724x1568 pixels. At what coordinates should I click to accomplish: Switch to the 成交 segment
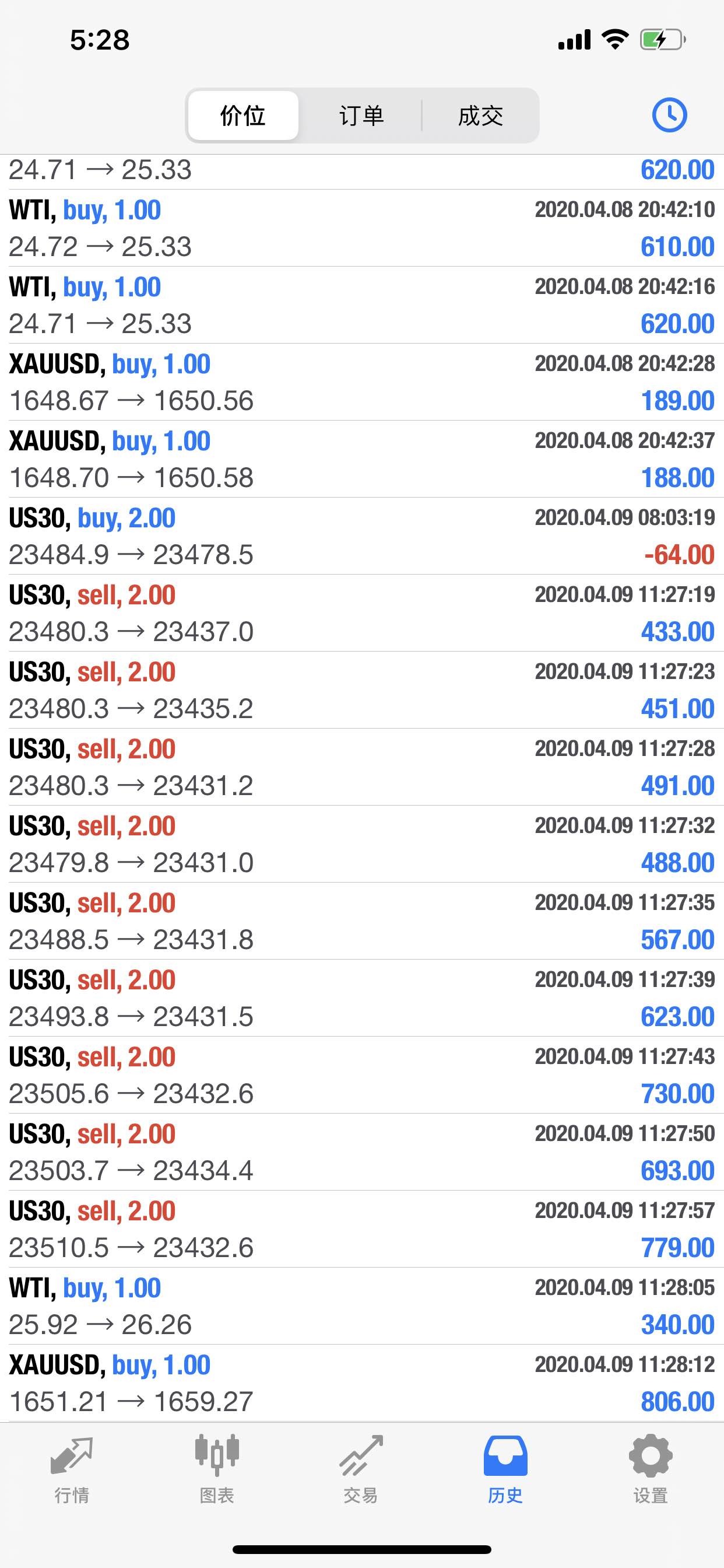point(481,116)
